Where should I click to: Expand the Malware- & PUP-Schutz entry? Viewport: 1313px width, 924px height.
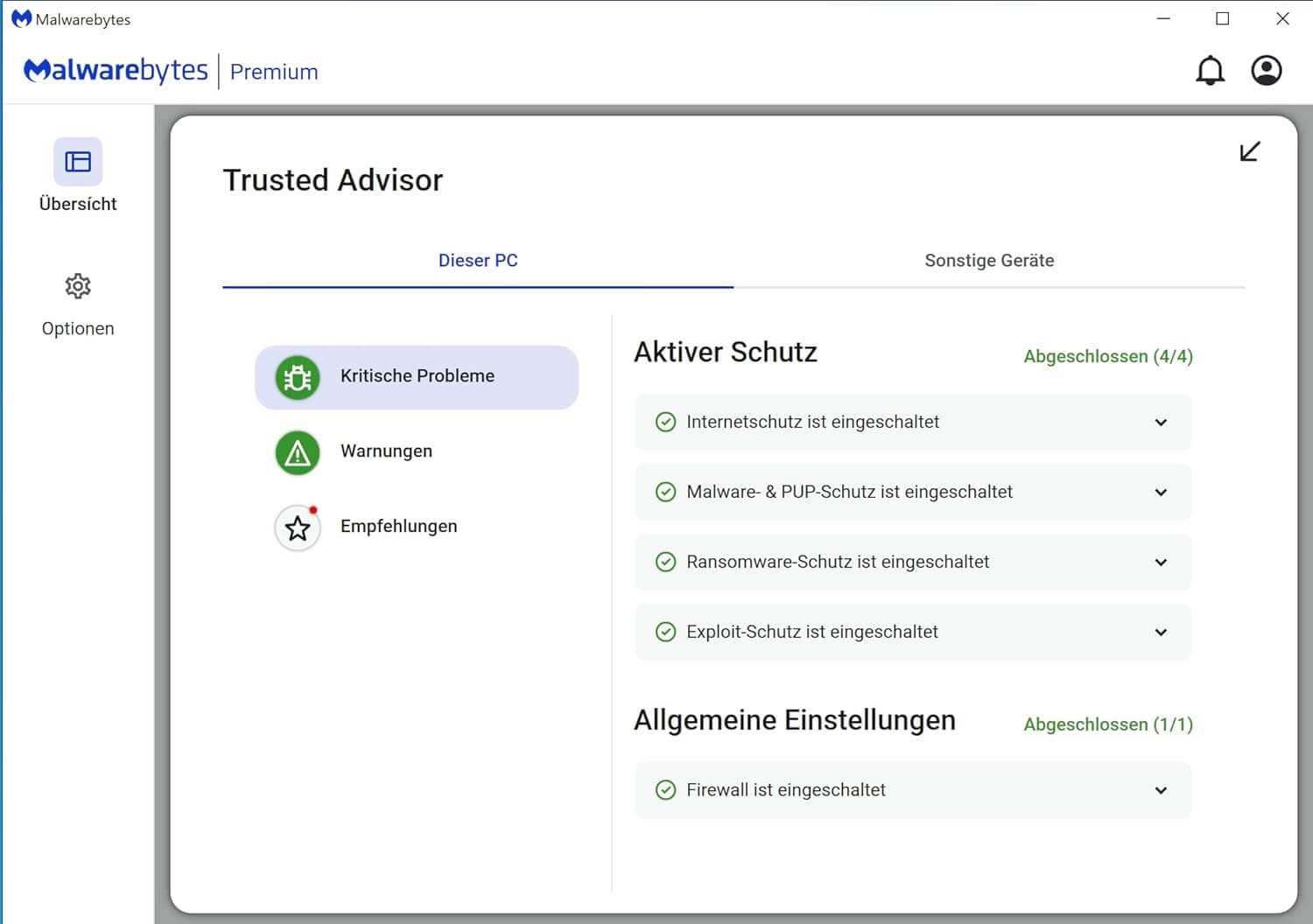pyautogui.click(x=1161, y=493)
